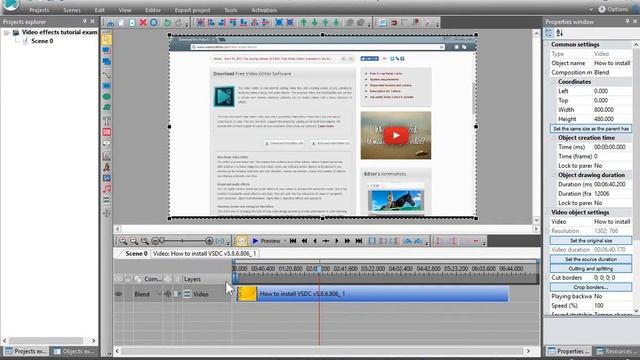This screenshot has height=360, width=640.
Task: Select the Text tool
Action: click(x=107, y=121)
